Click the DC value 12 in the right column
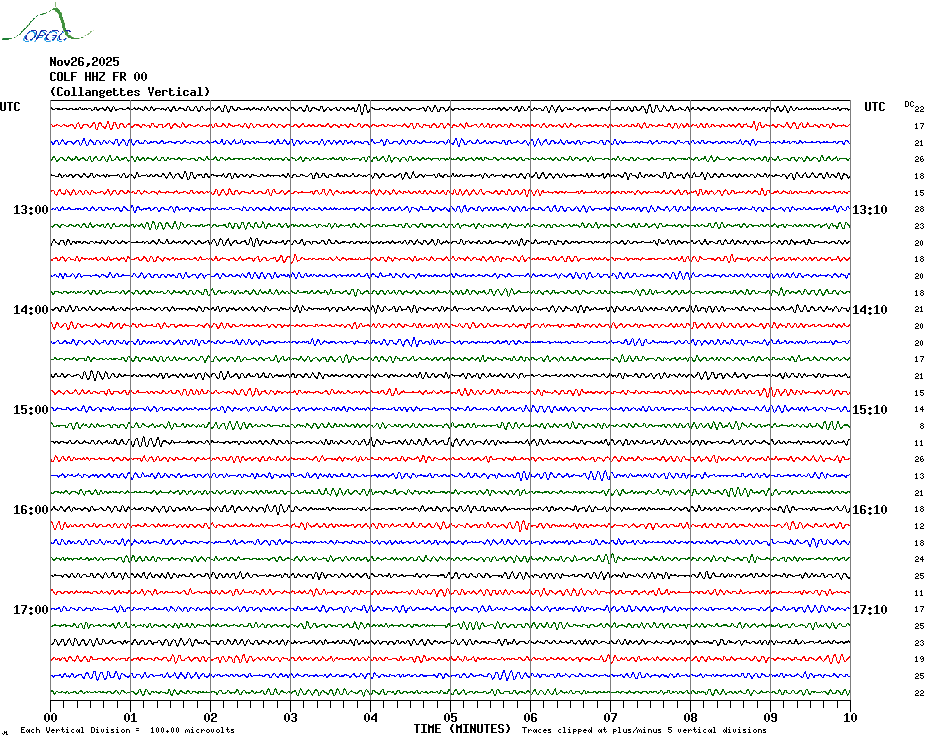The image size is (930, 744). (919, 526)
